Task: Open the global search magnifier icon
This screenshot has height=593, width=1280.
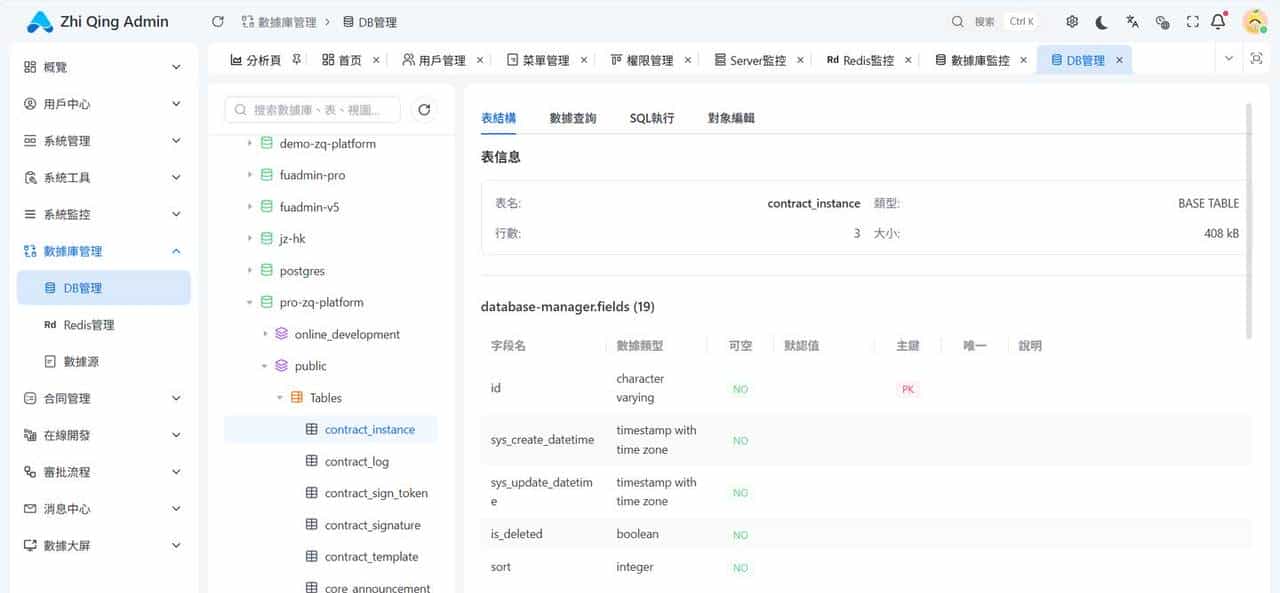Action: (x=956, y=20)
